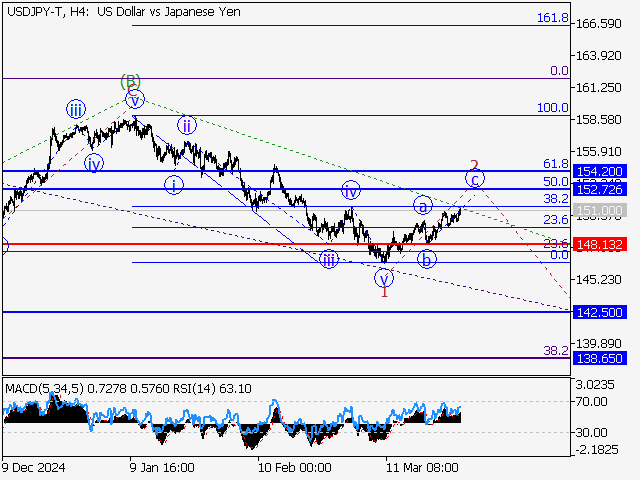Screen dimensions: 640x480
Task: Click the MACD(5,34,5) indicator label
Action: coord(41,387)
